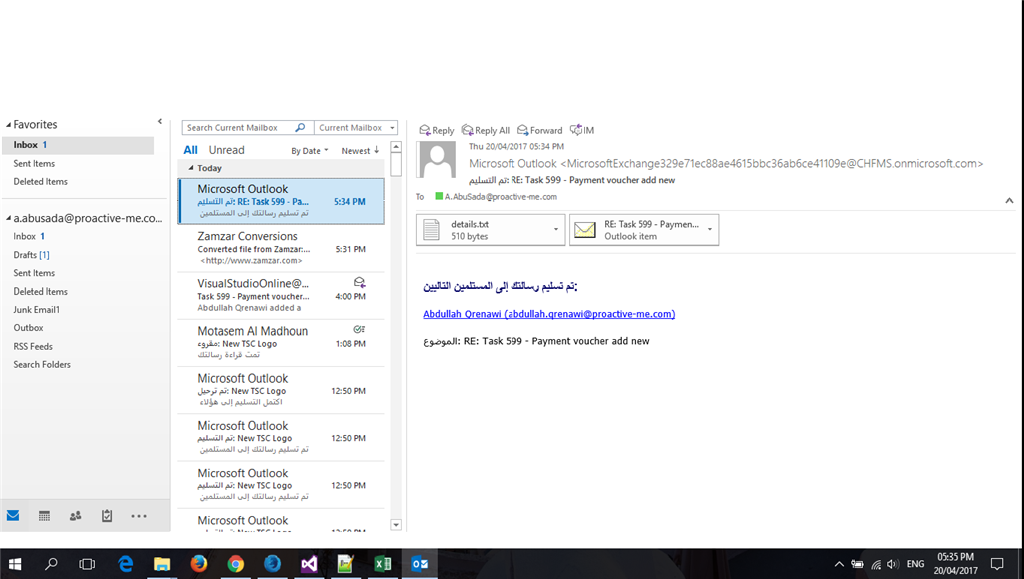1024x579 pixels.
Task: Open details.txt attachment dropdown arrow
Action: [x=556, y=230]
